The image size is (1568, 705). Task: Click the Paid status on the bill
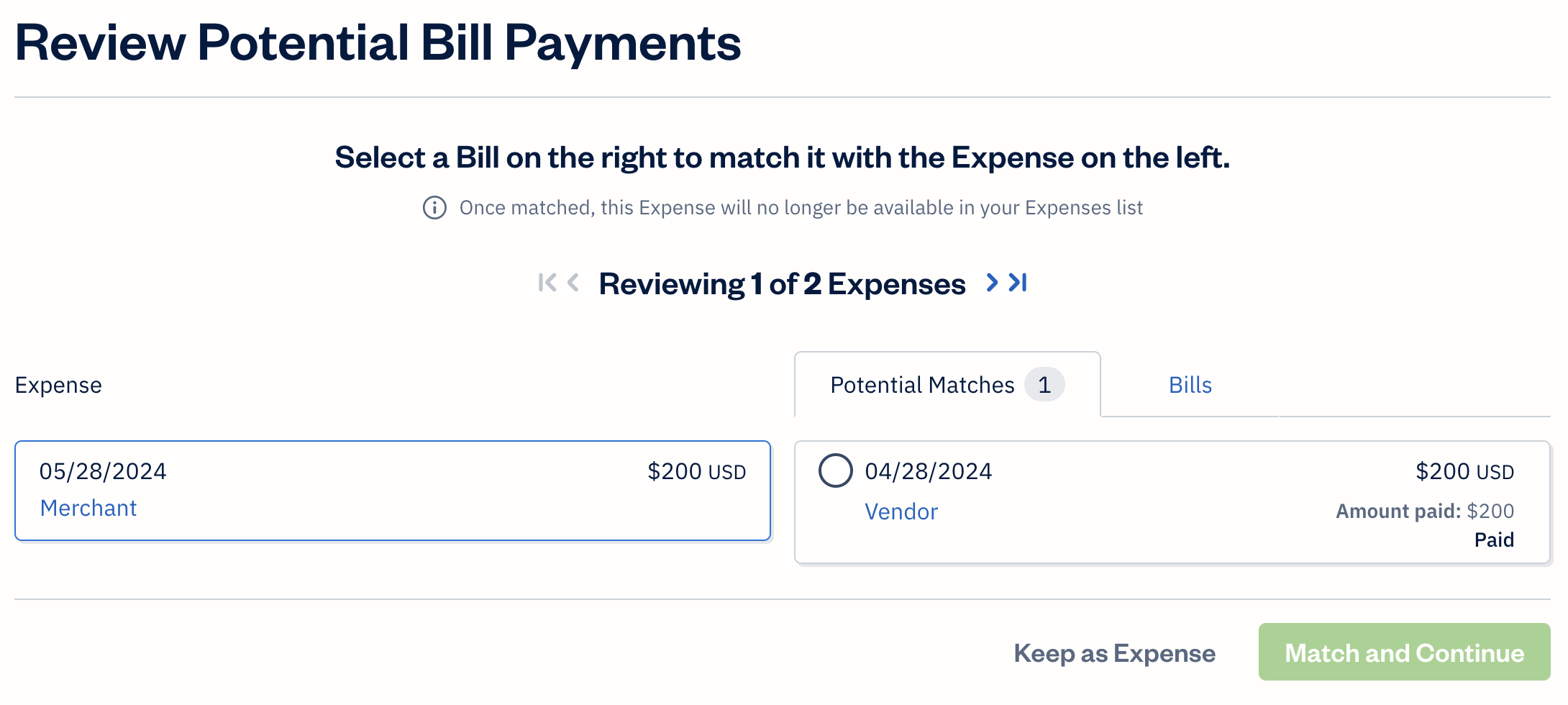[x=1494, y=540]
